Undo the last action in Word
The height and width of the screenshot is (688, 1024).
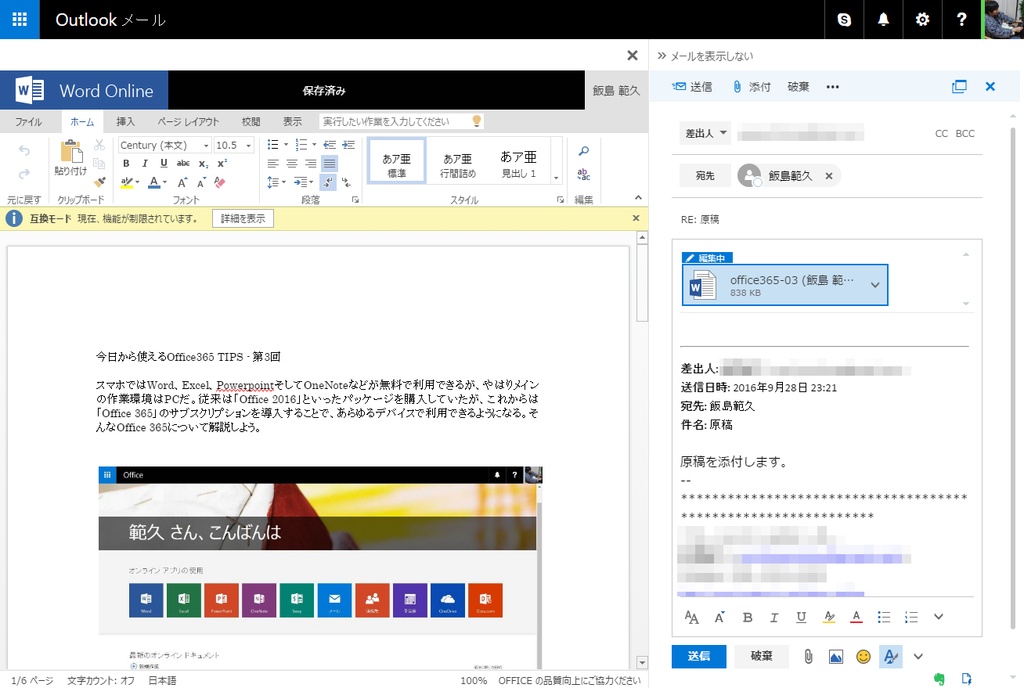pyautogui.click(x=24, y=151)
